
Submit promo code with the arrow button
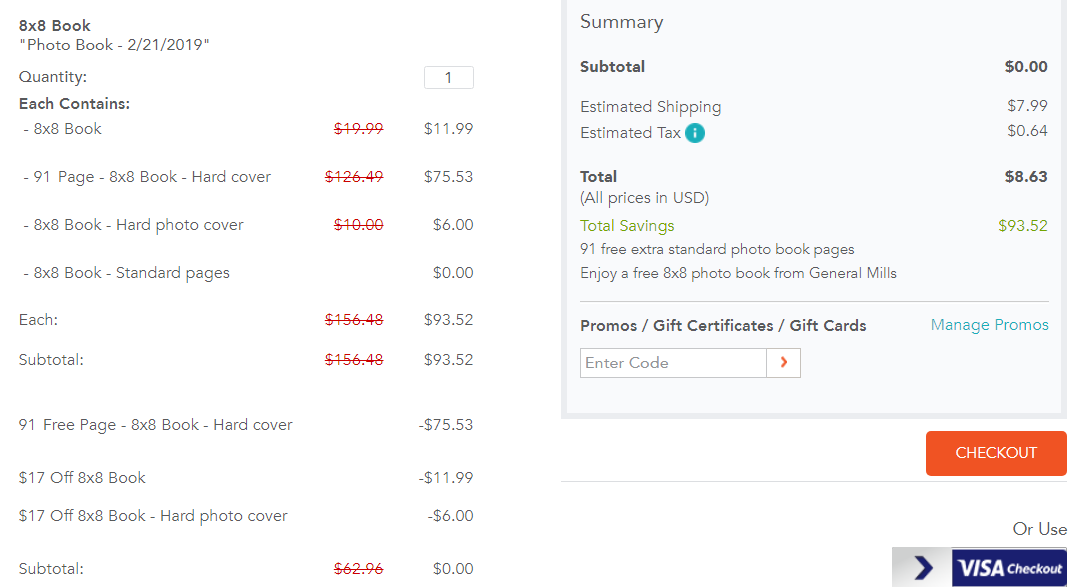click(x=784, y=363)
